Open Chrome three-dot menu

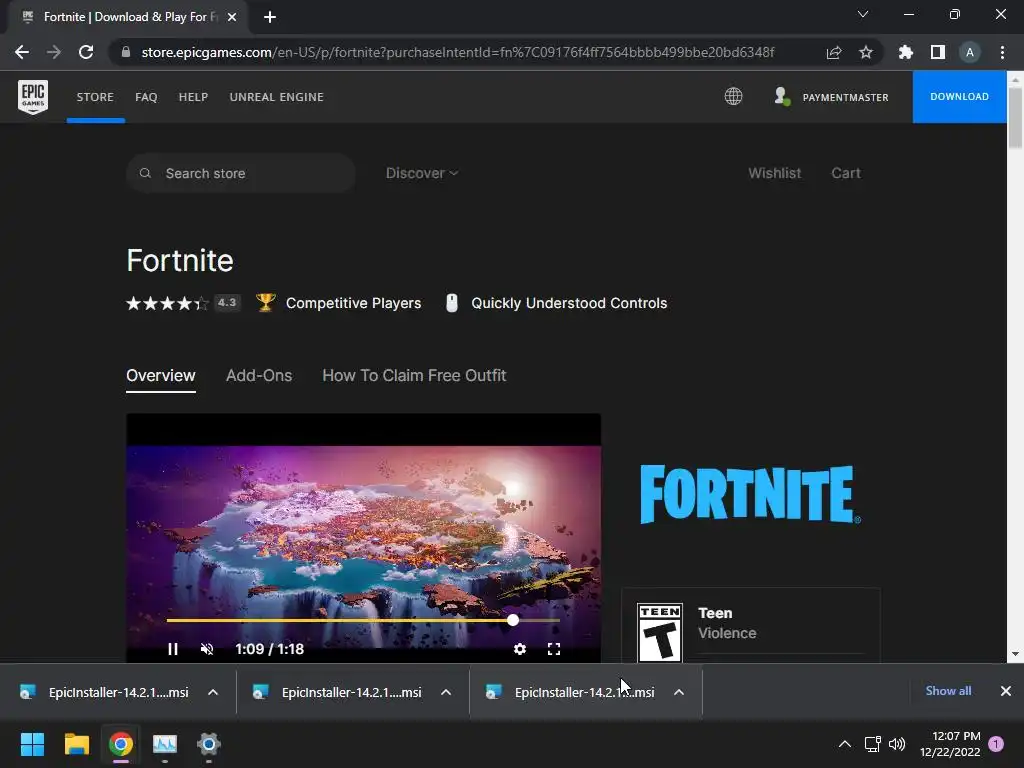coord(1002,52)
